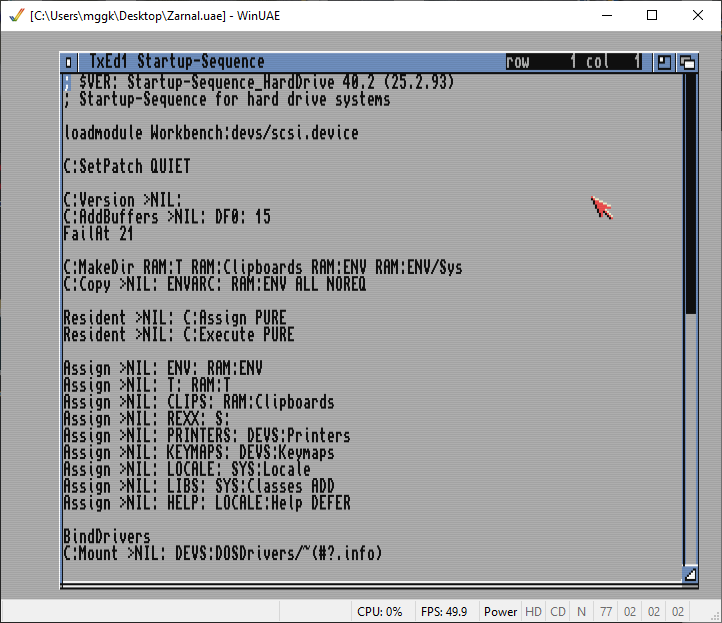Click the FPS: 49.9 status entry
The width and height of the screenshot is (722, 623).
tap(444, 611)
